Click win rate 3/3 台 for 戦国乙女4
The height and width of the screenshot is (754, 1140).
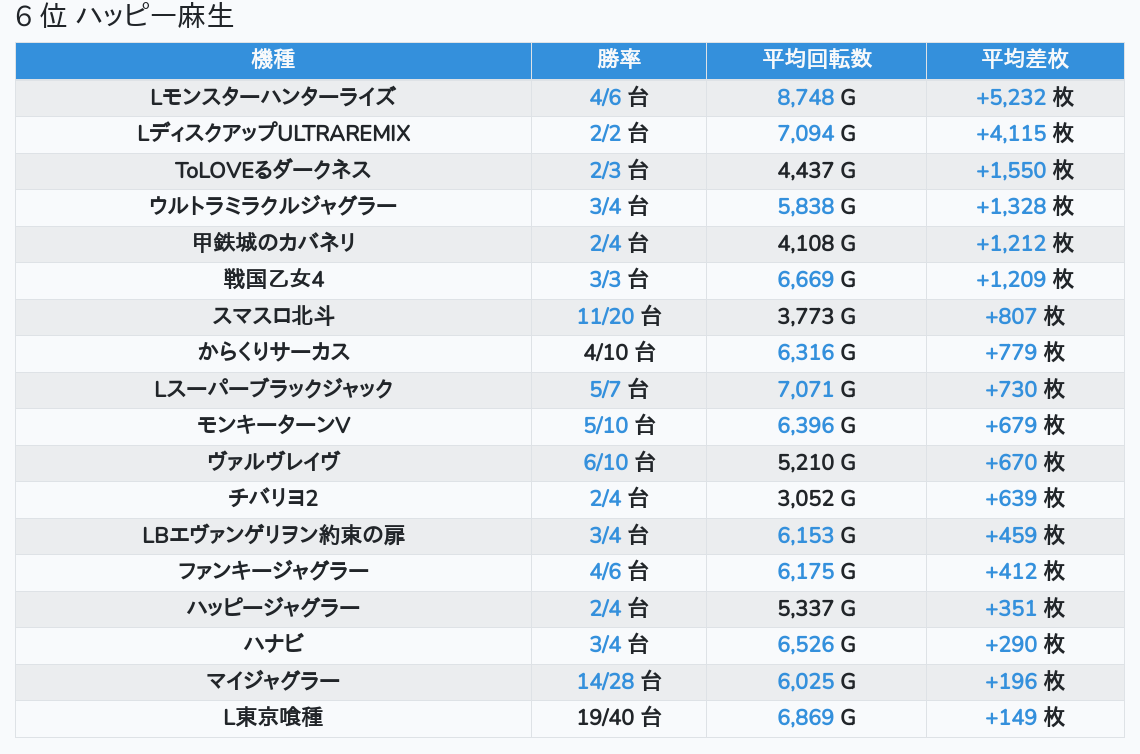pyautogui.click(x=619, y=279)
